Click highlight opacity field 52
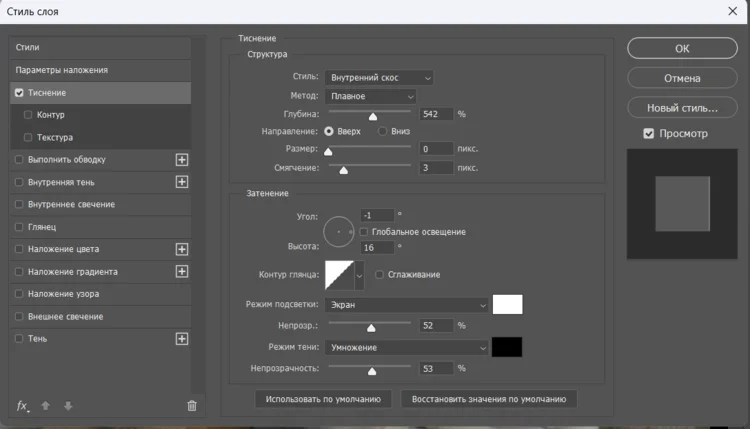The height and width of the screenshot is (429, 750). tap(436, 326)
